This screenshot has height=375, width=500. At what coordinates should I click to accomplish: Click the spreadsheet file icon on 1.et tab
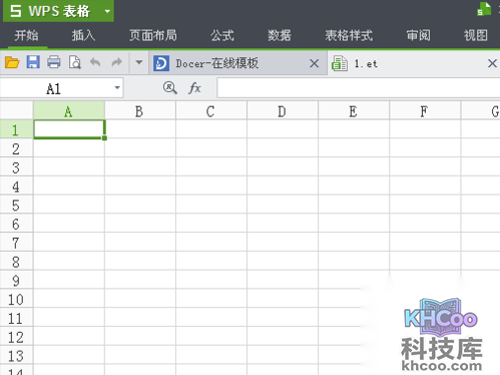click(339, 63)
